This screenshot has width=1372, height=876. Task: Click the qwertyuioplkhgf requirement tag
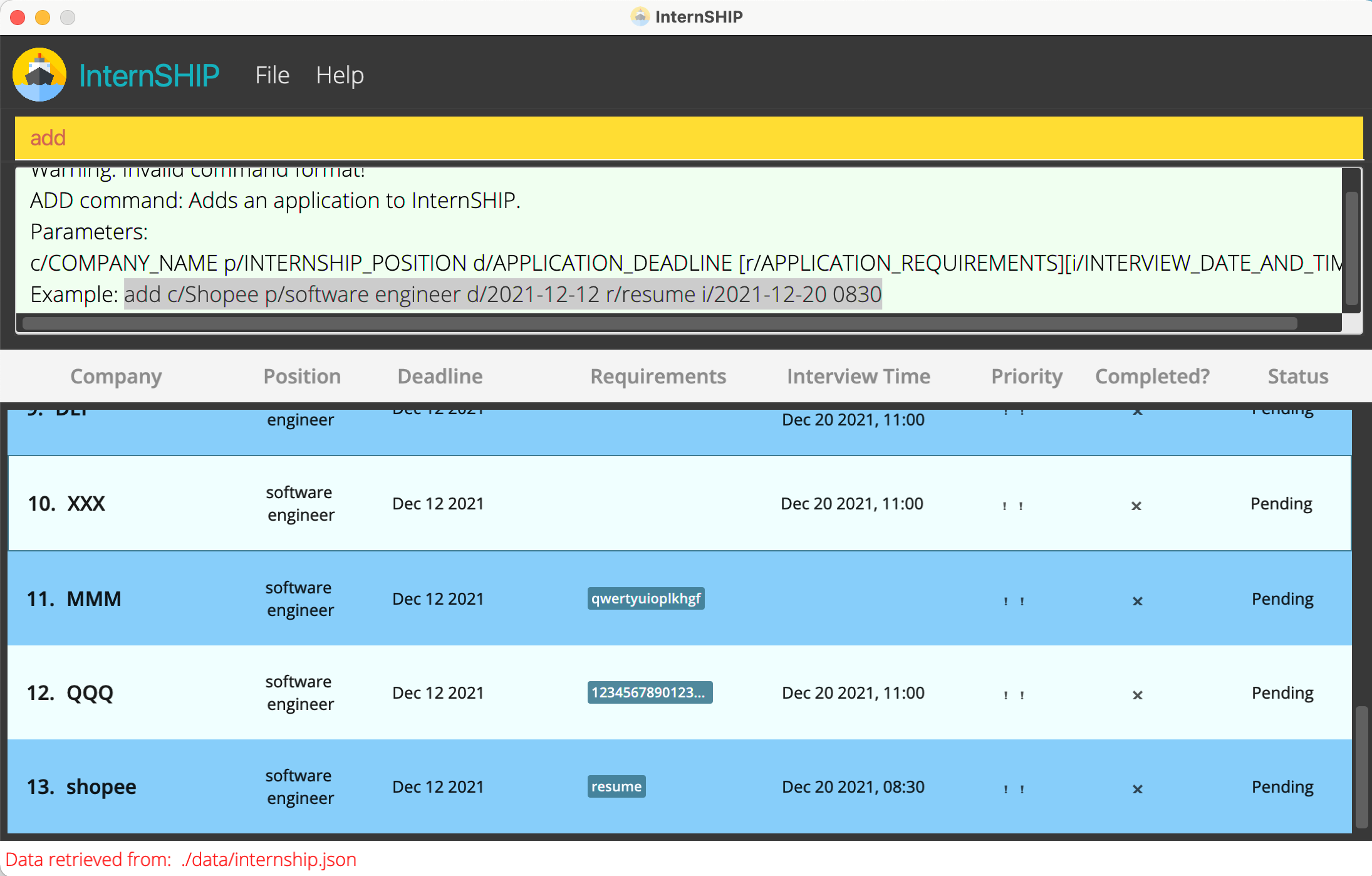click(x=645, y=598)
